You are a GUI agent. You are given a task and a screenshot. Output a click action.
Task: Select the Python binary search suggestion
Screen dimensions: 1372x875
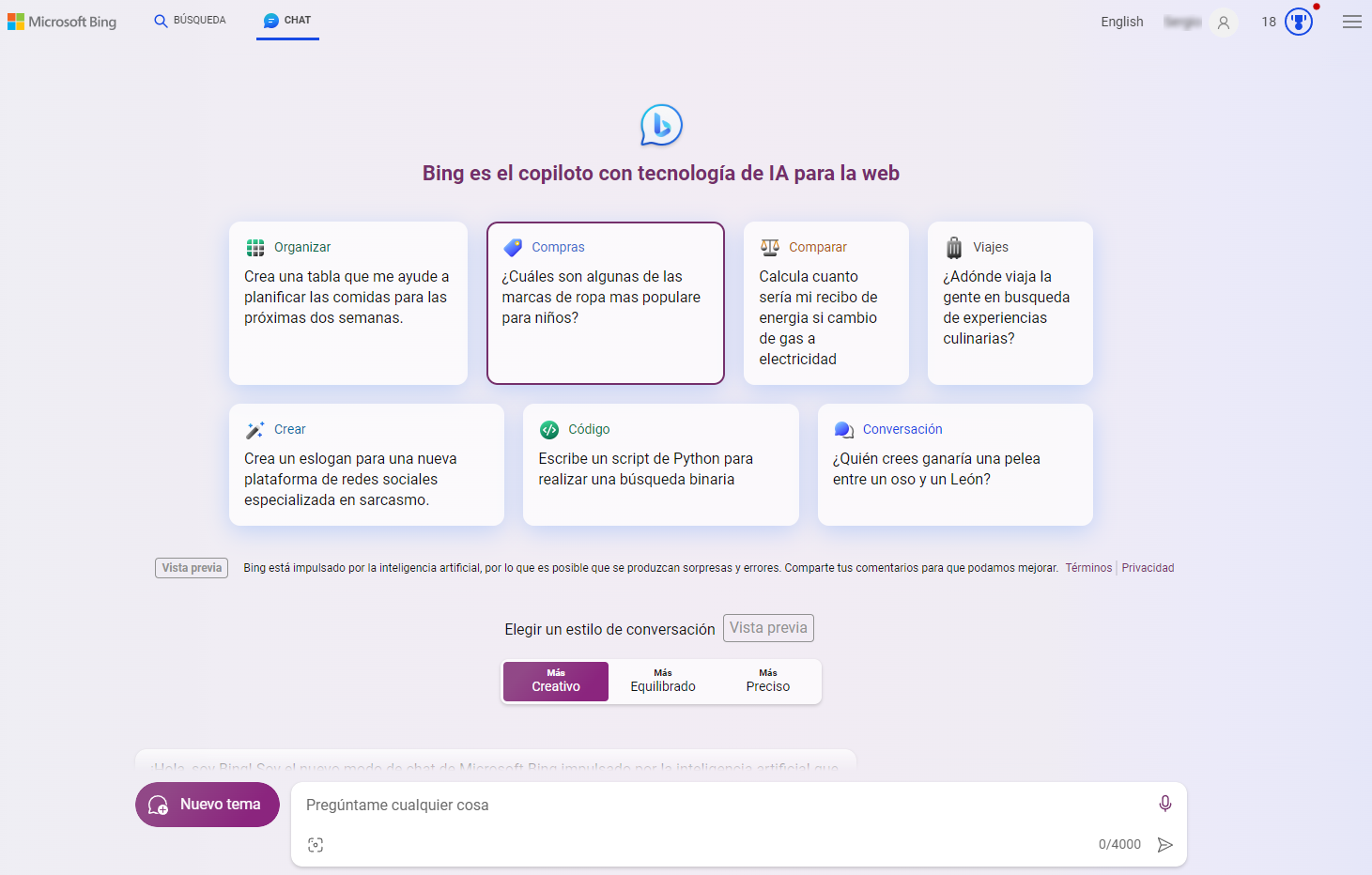(x=661, y=465)
